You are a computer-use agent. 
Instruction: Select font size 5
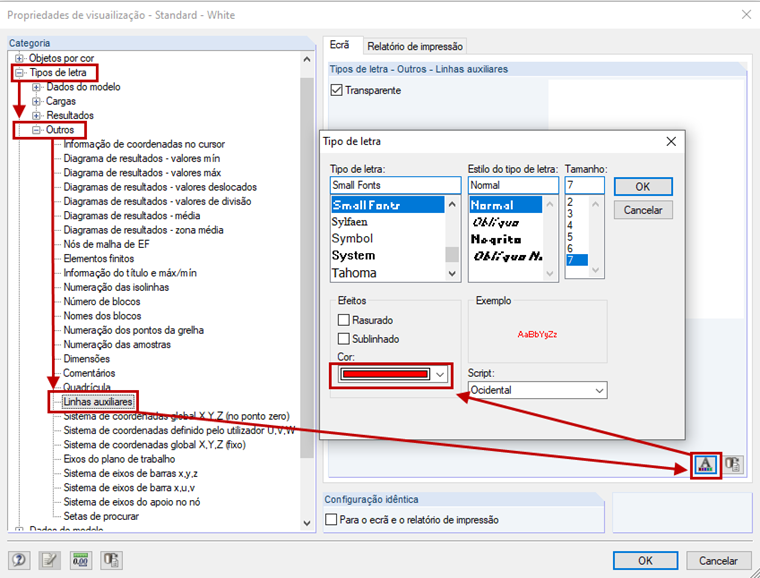tap(570, 237)
